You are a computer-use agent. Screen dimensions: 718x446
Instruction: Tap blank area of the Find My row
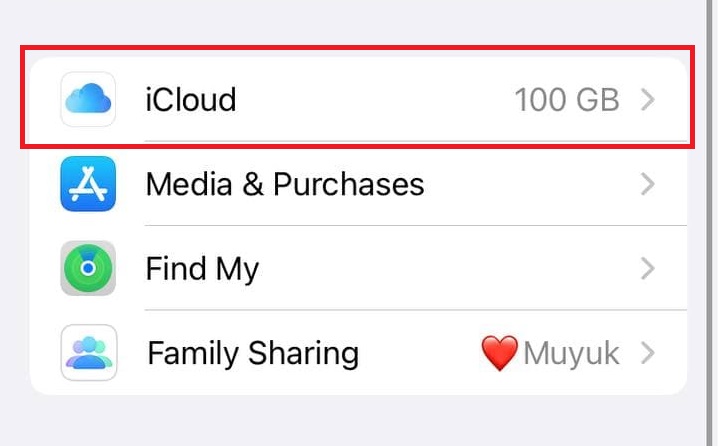pyautogui.click(x=450, y=268)
